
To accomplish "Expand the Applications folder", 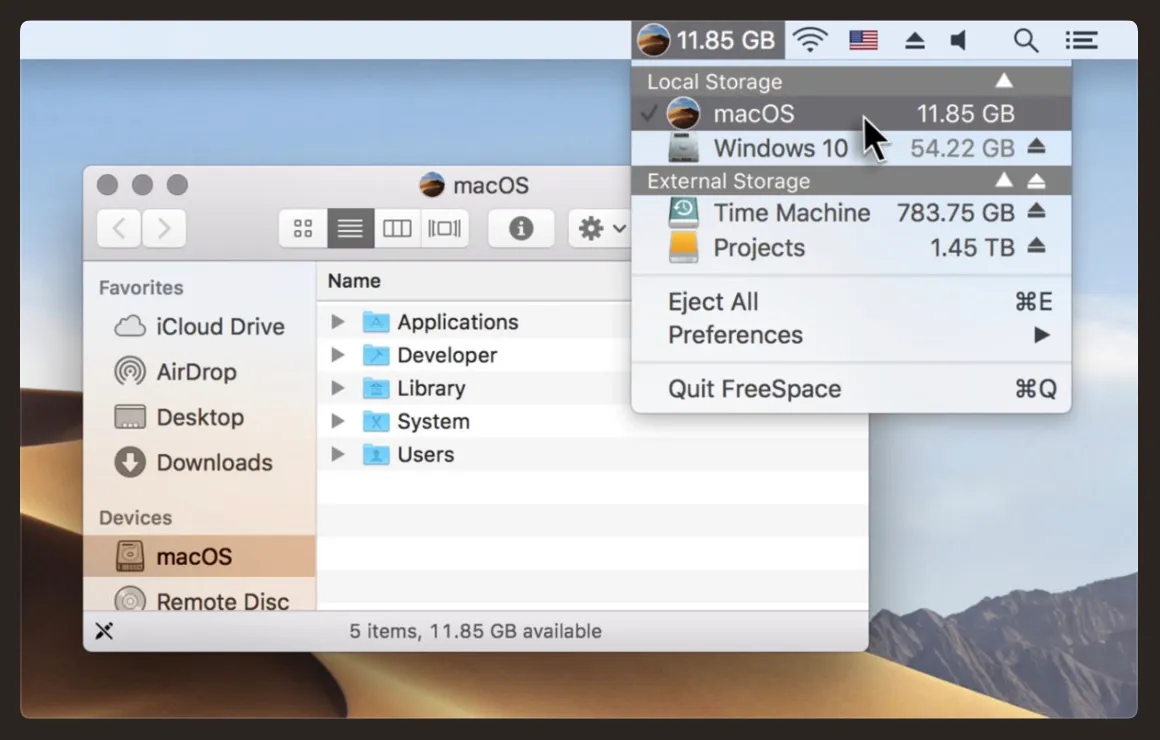I will click(338, 321).
